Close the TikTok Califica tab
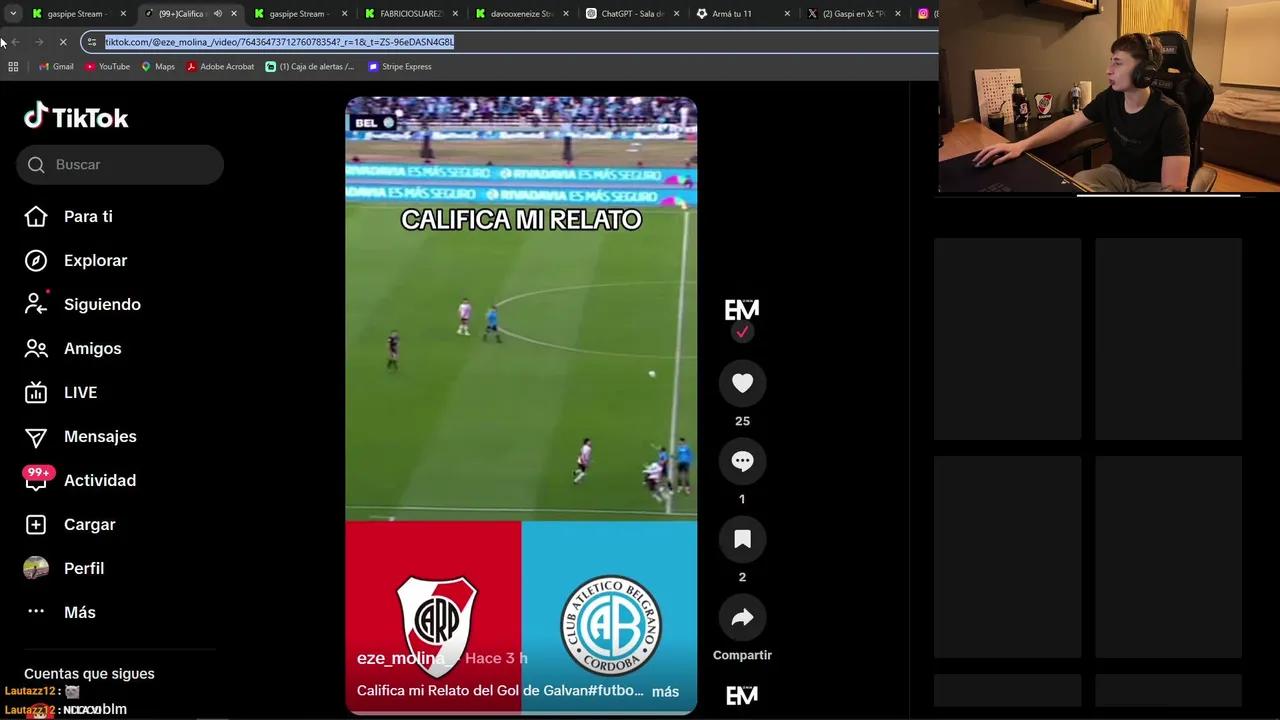This screenshot has width=1280, height=720. (x=234, y=14)
